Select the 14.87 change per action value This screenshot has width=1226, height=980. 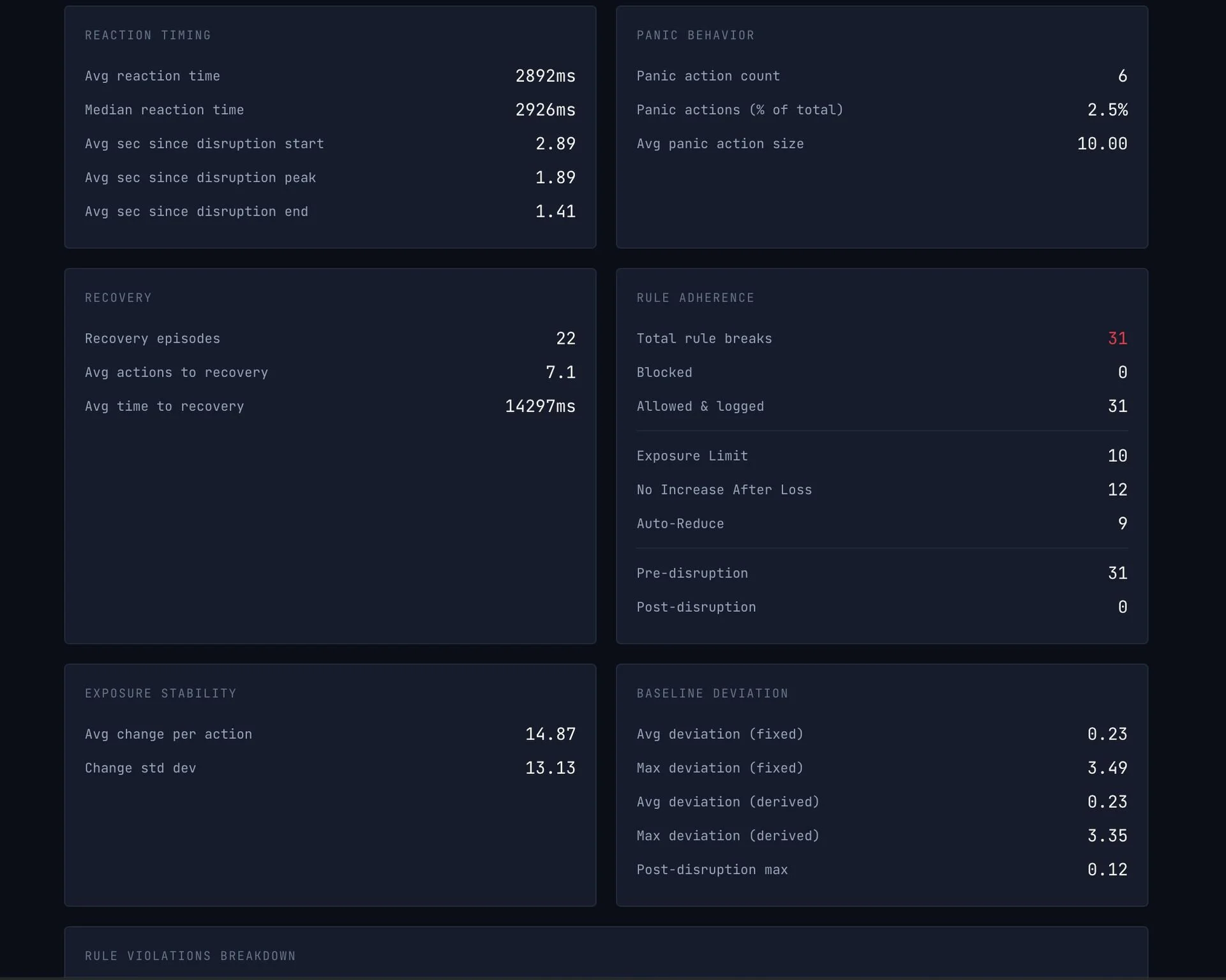click(x=550, y=734)
